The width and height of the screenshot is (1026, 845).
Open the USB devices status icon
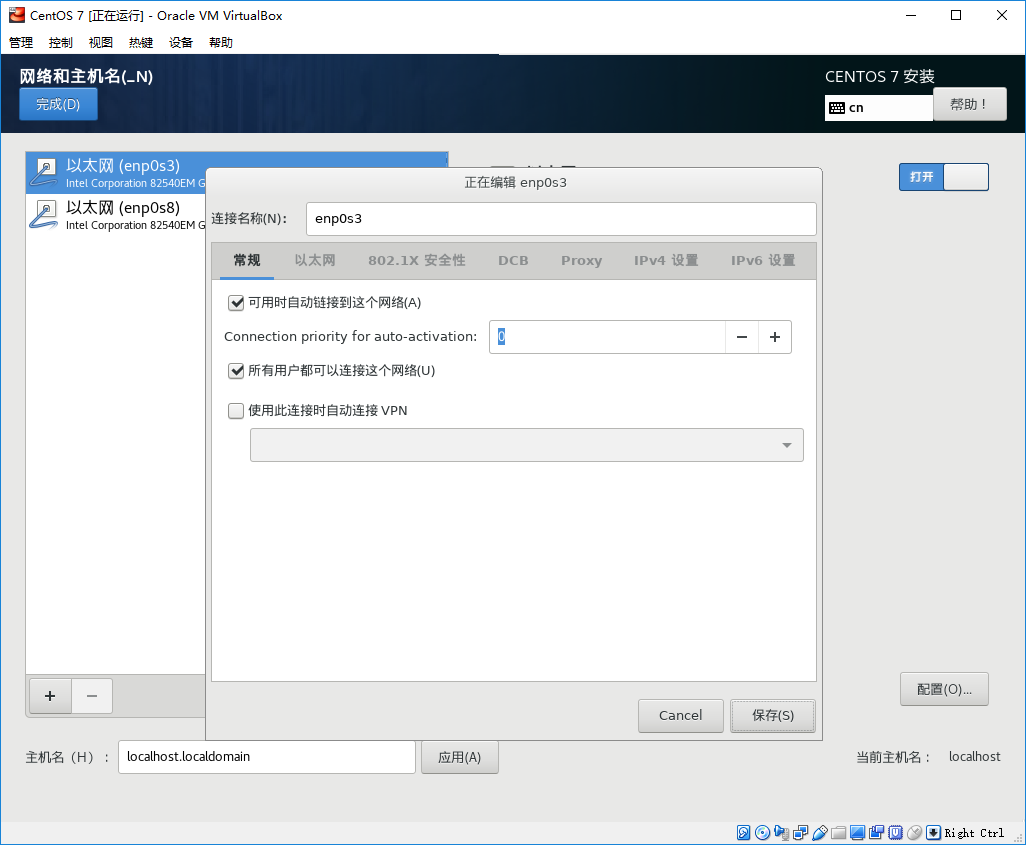(x=819, y=833)
